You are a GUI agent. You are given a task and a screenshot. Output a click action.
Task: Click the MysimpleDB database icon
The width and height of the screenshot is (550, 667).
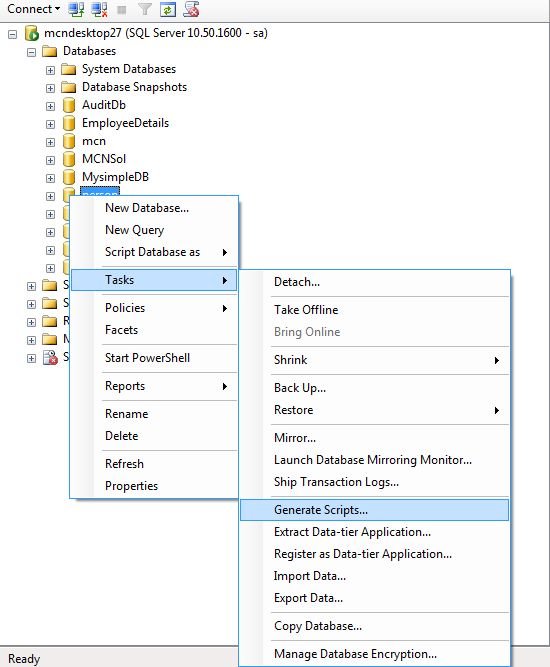click(68, 177)
